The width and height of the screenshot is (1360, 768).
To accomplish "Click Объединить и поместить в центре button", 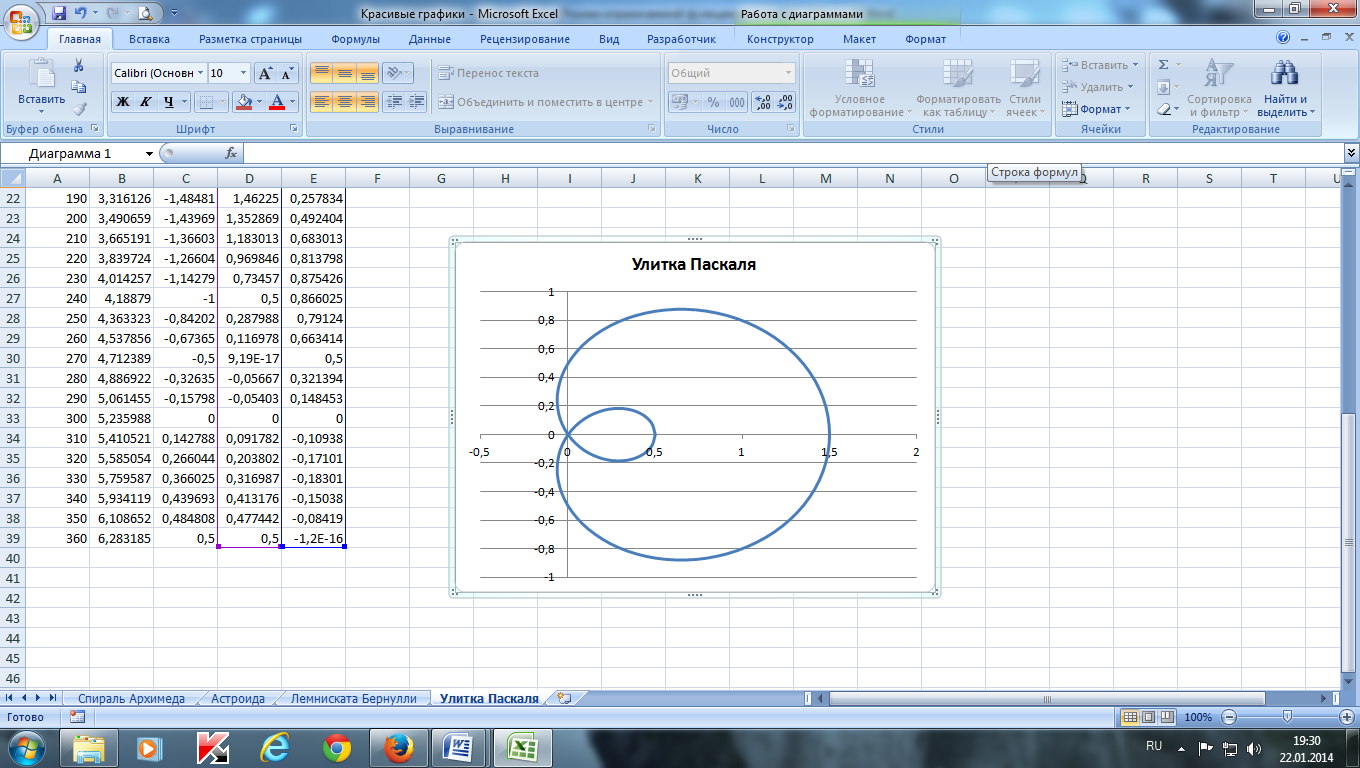I will pos(545,102).
